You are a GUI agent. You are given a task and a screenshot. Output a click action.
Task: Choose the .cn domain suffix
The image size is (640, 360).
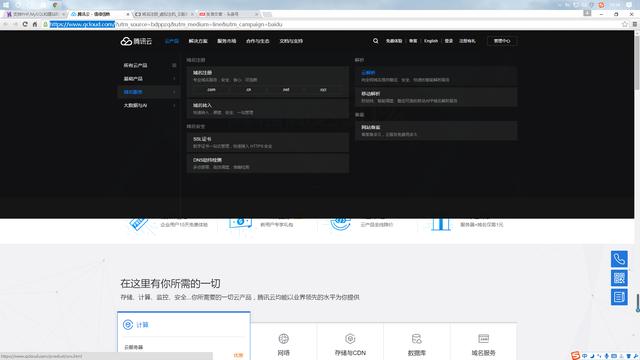coord(249,90)
